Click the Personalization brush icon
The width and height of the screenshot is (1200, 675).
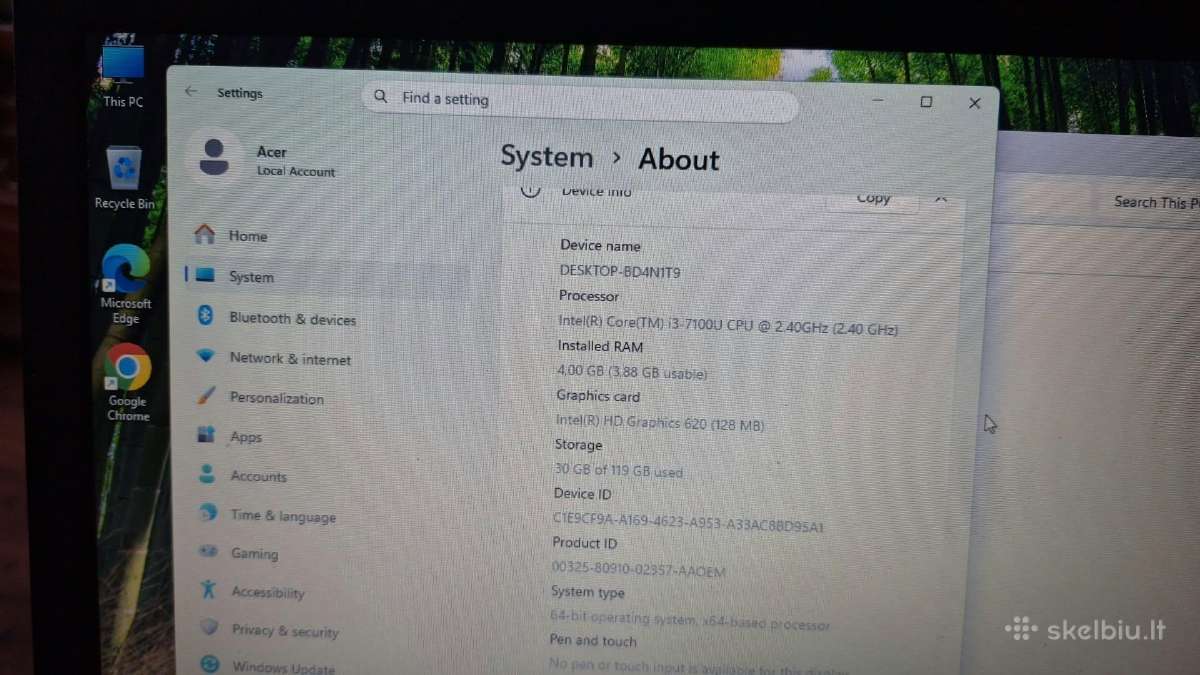coord(206,395)
